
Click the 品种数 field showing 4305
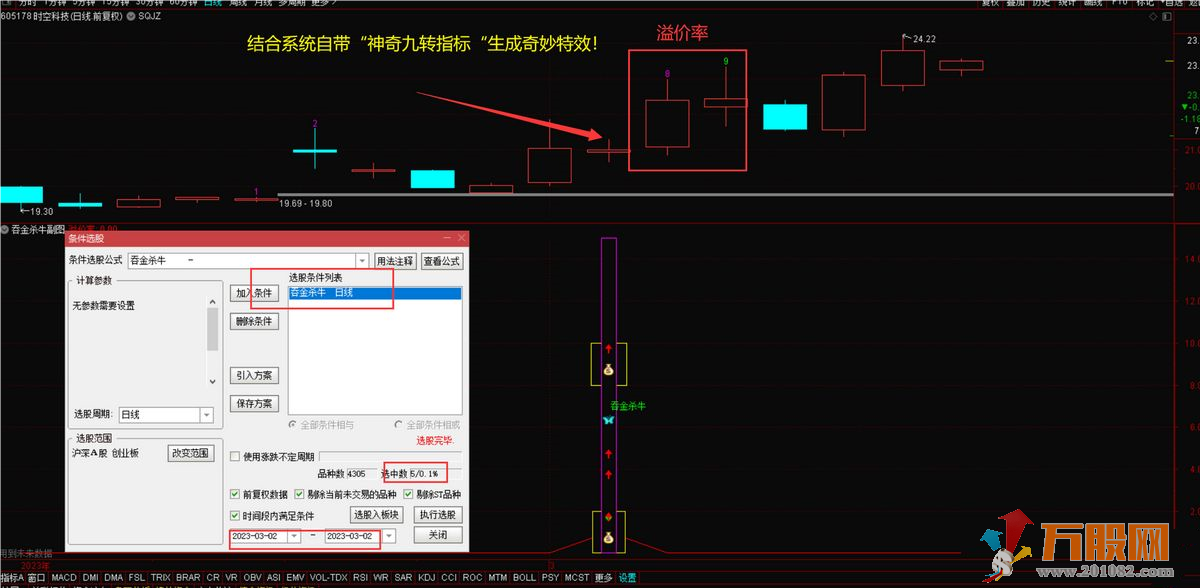tap(363, 473)
